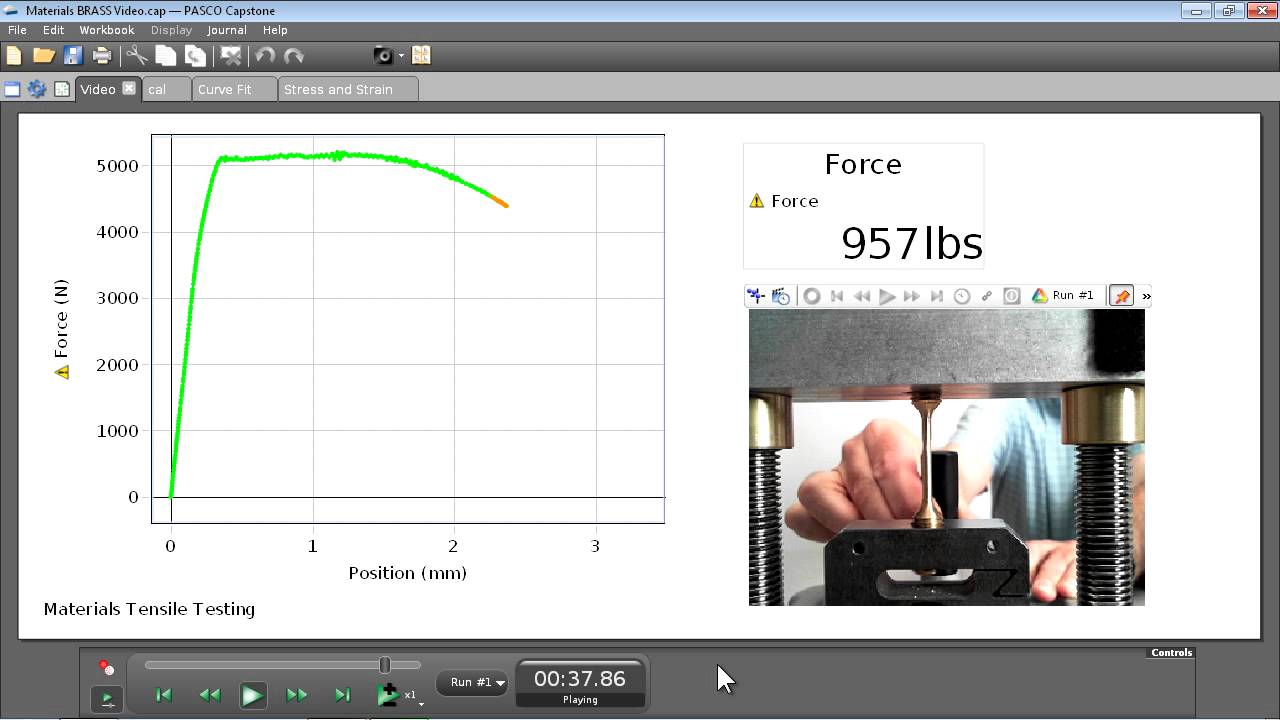Skip video to beginning in video toolbar
This screenshot has width=1280, height=720.
(837, 296)
